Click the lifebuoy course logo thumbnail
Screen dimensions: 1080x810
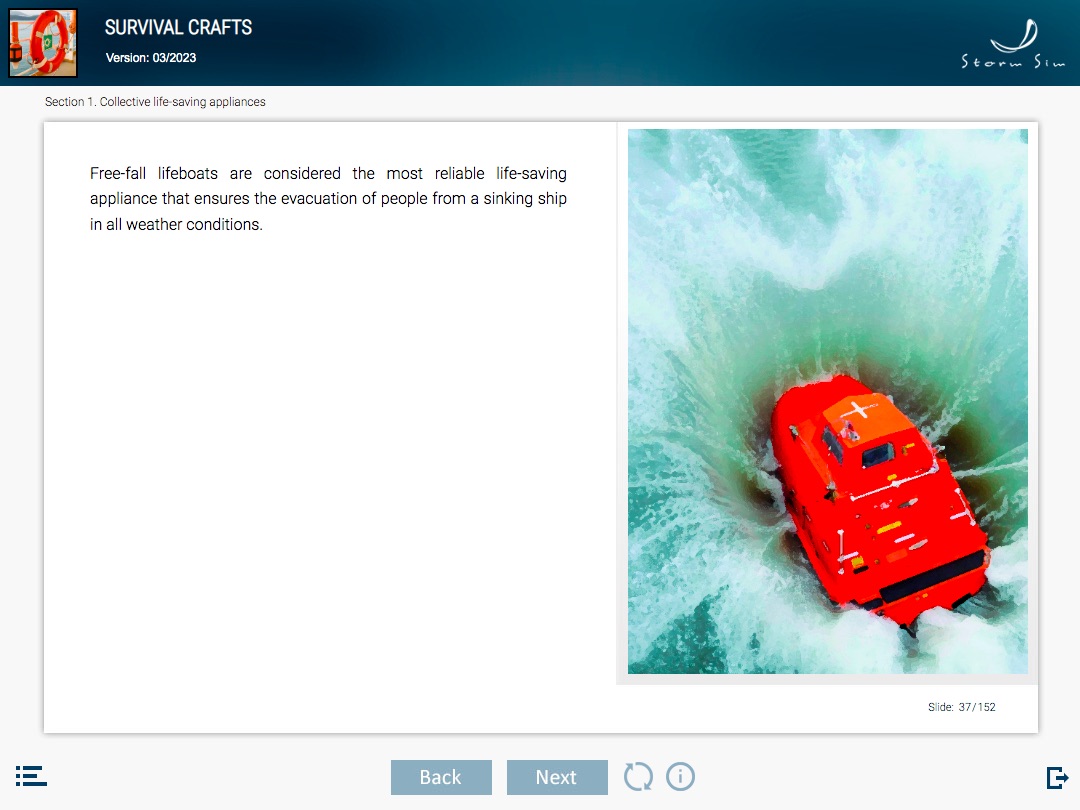pos(43,43)
